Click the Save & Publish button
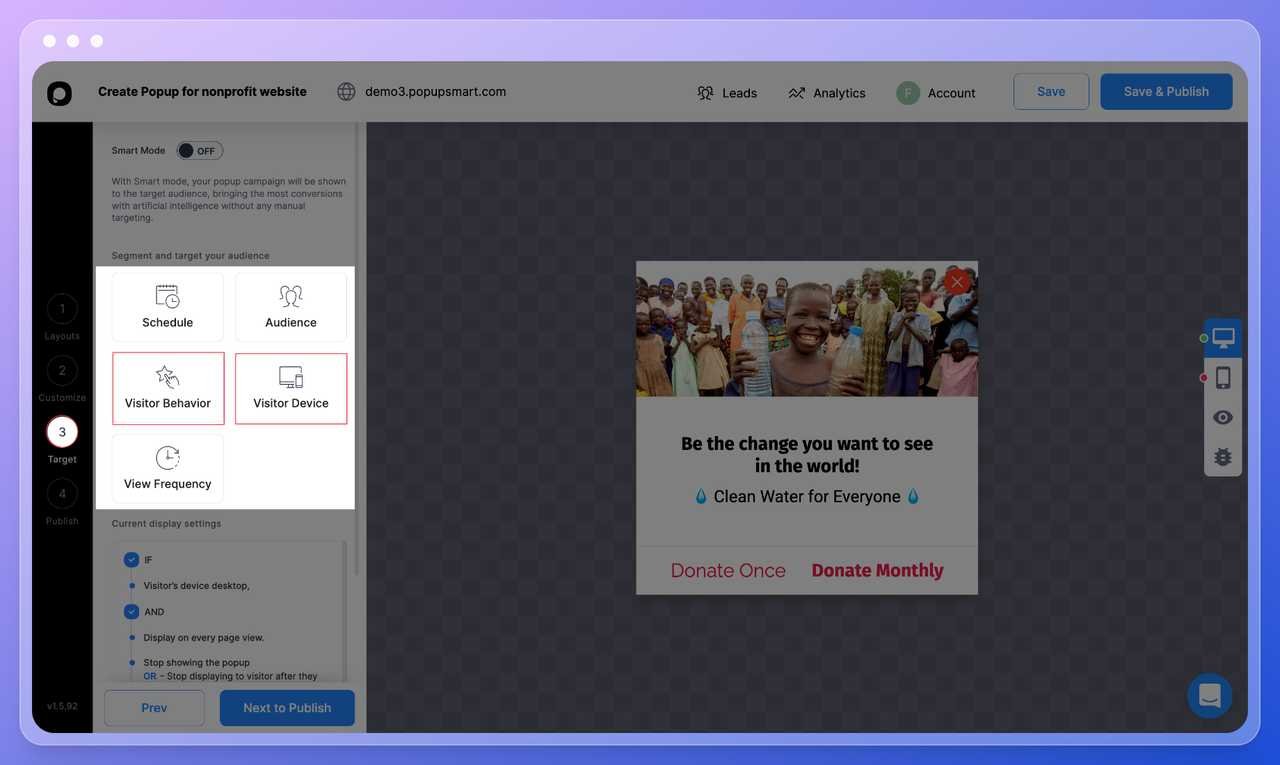This screenshot has width=1280, height=765. (1166, 92)
